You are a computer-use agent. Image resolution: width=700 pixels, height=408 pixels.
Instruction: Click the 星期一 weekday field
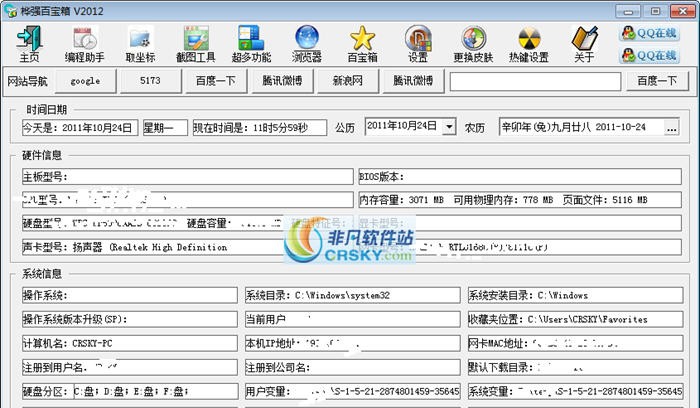165,128
